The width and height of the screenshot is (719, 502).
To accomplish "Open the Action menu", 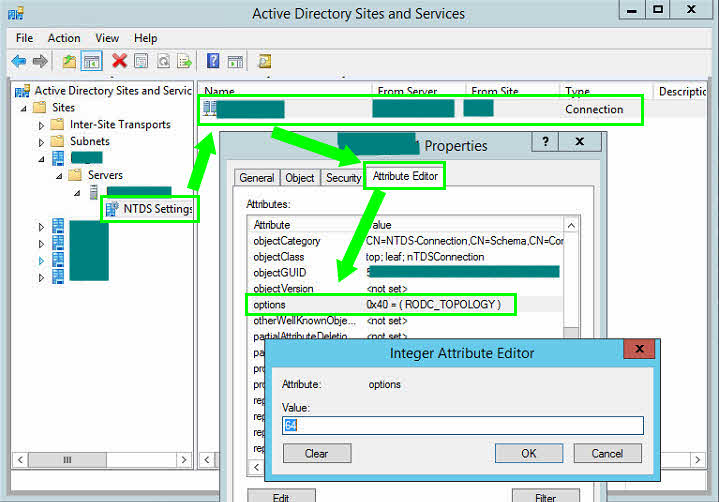I will click(64, 38).
